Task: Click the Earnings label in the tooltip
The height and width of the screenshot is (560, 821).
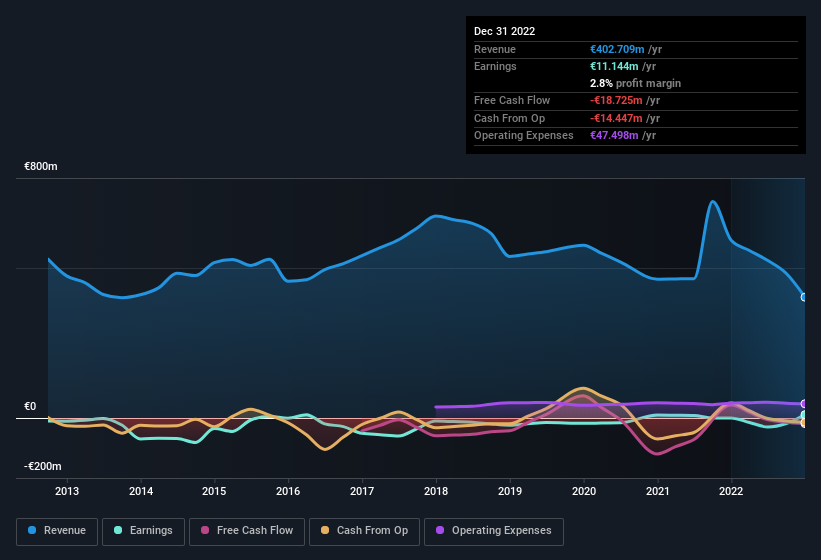Action: [495, 66]
